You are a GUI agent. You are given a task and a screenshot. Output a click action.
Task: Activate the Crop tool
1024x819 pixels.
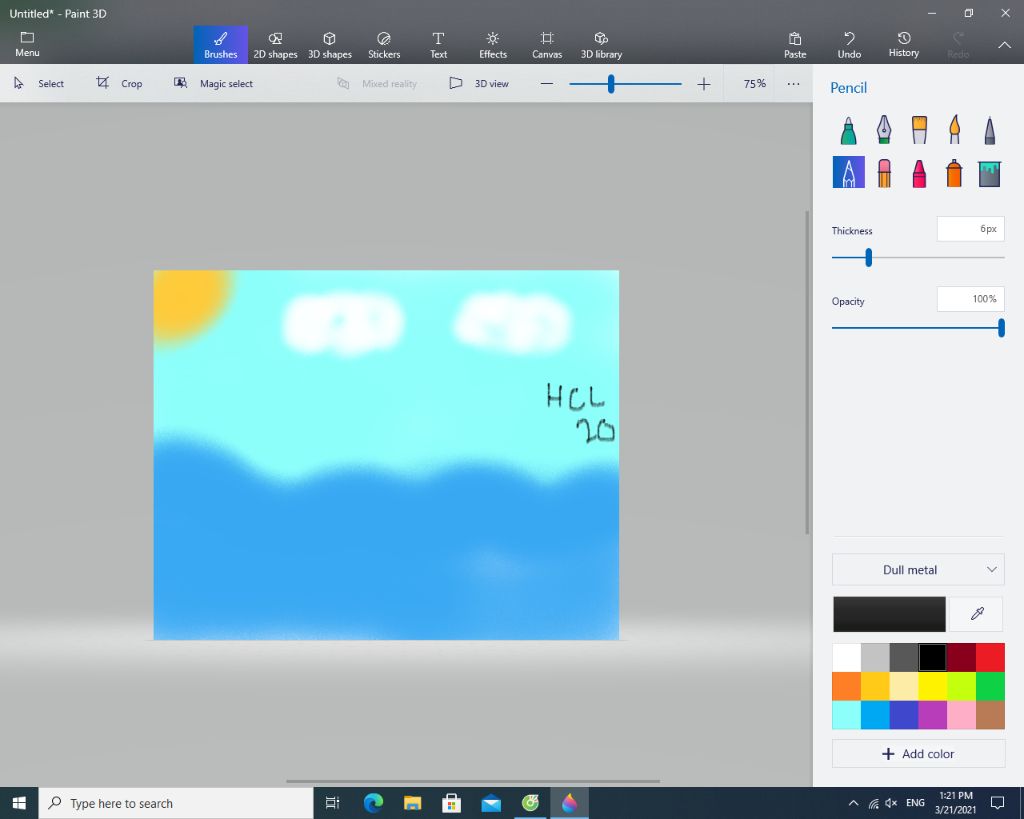tap(120, 84)
